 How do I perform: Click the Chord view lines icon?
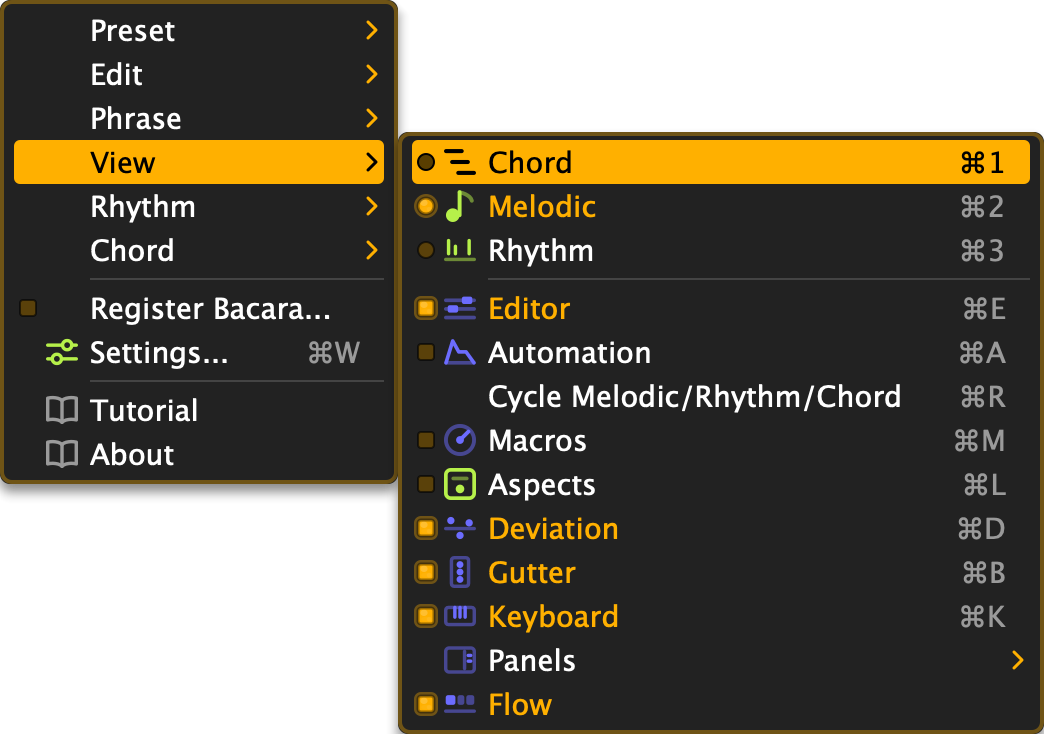pyautogui.click(x=459, y=163)
